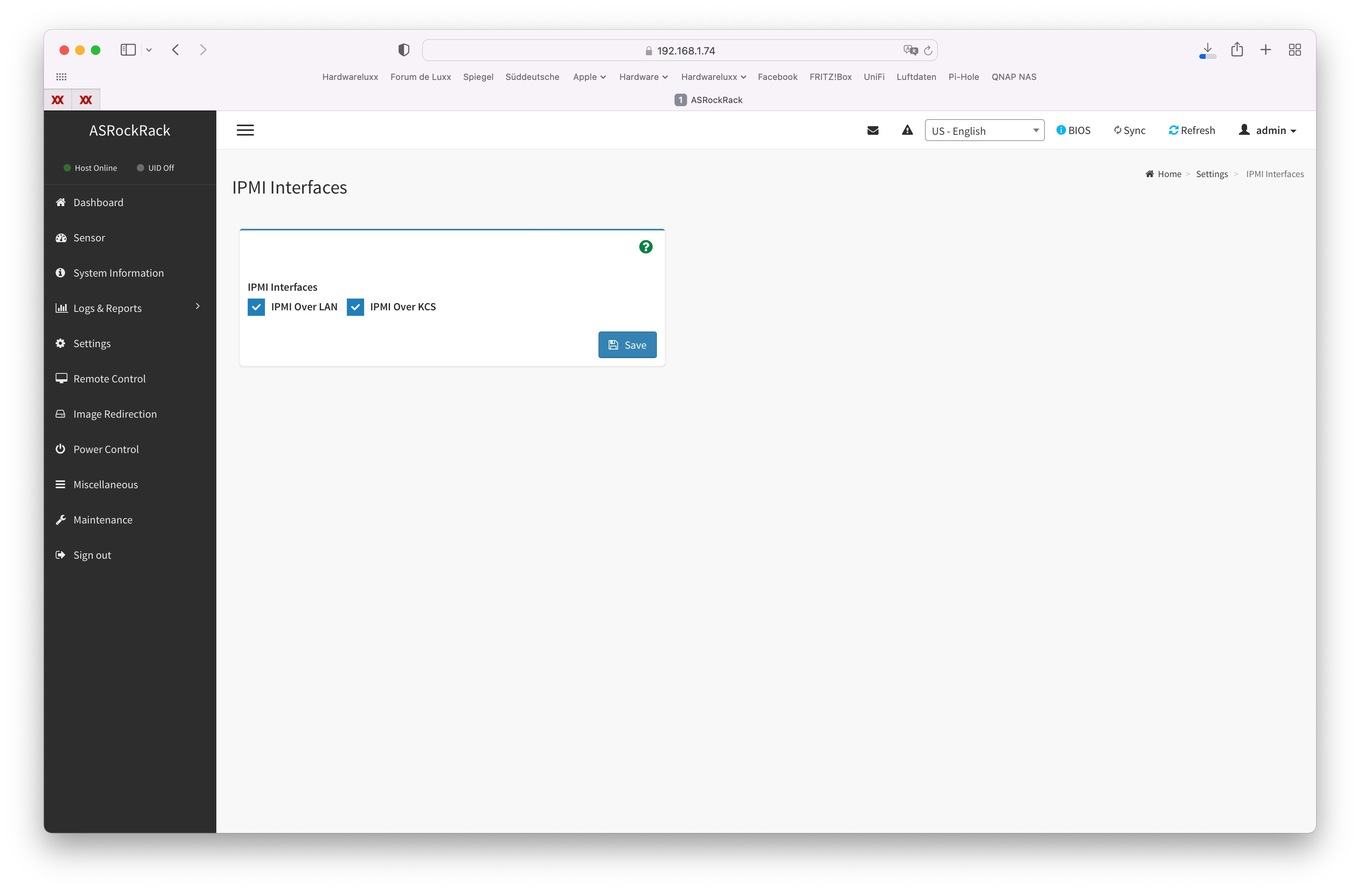Click the warning alert triangle icon
The height and width of the screenshot is (891, 1360).
click(907, 130)
